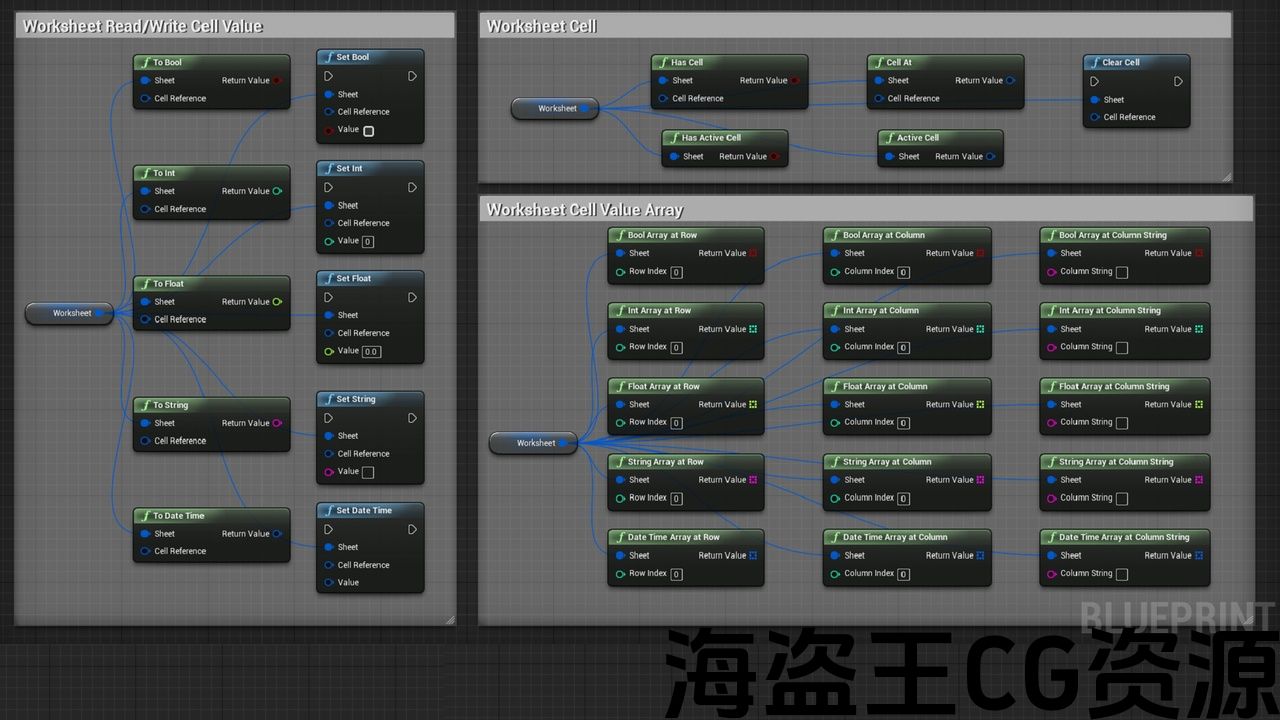This screenshot has height=720, width=1280.
Task: Select the Worksheet variable node feeding array nodes
Action: tap(533, 443)
